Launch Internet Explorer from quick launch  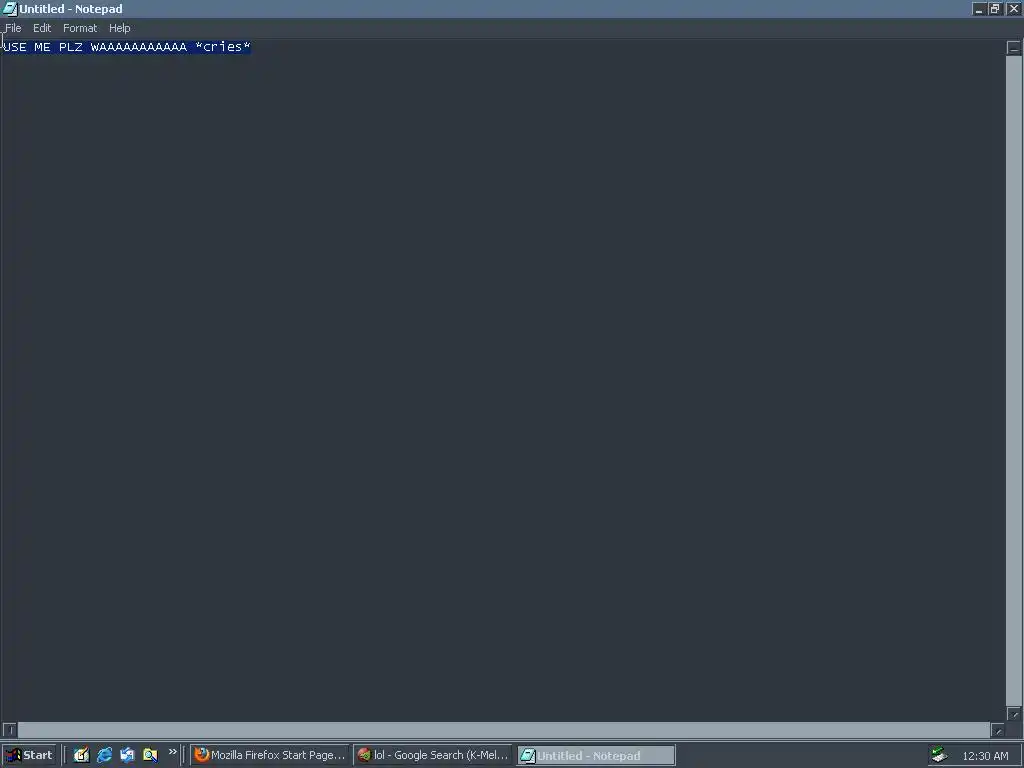104,755
